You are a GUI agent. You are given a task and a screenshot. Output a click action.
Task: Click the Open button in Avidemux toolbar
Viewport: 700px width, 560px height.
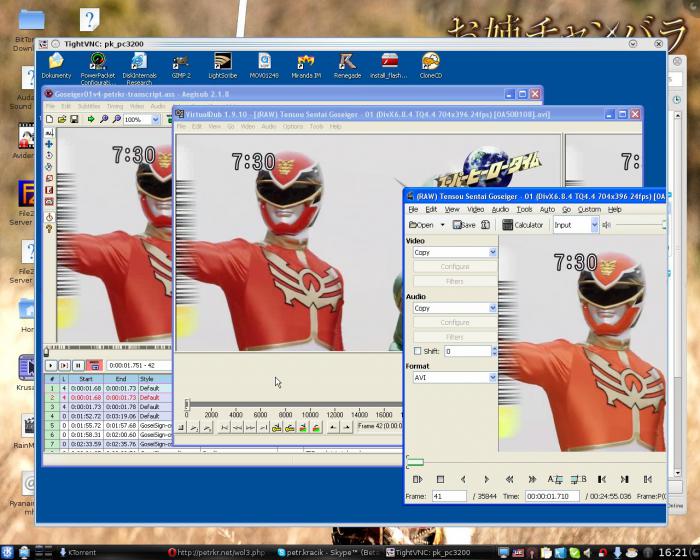click(421, 225)
